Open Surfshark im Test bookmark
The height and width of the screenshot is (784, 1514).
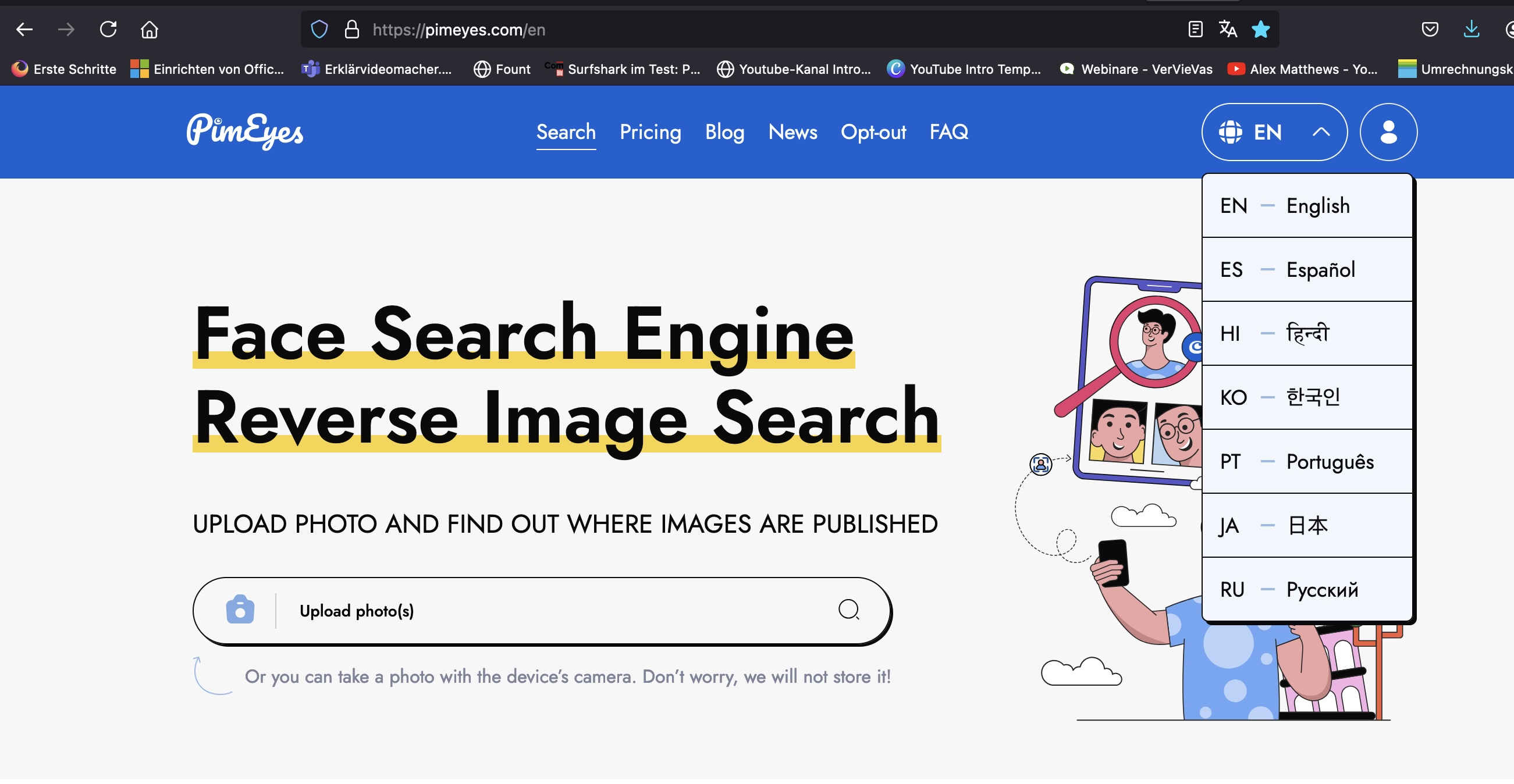[x=623, y=69]
